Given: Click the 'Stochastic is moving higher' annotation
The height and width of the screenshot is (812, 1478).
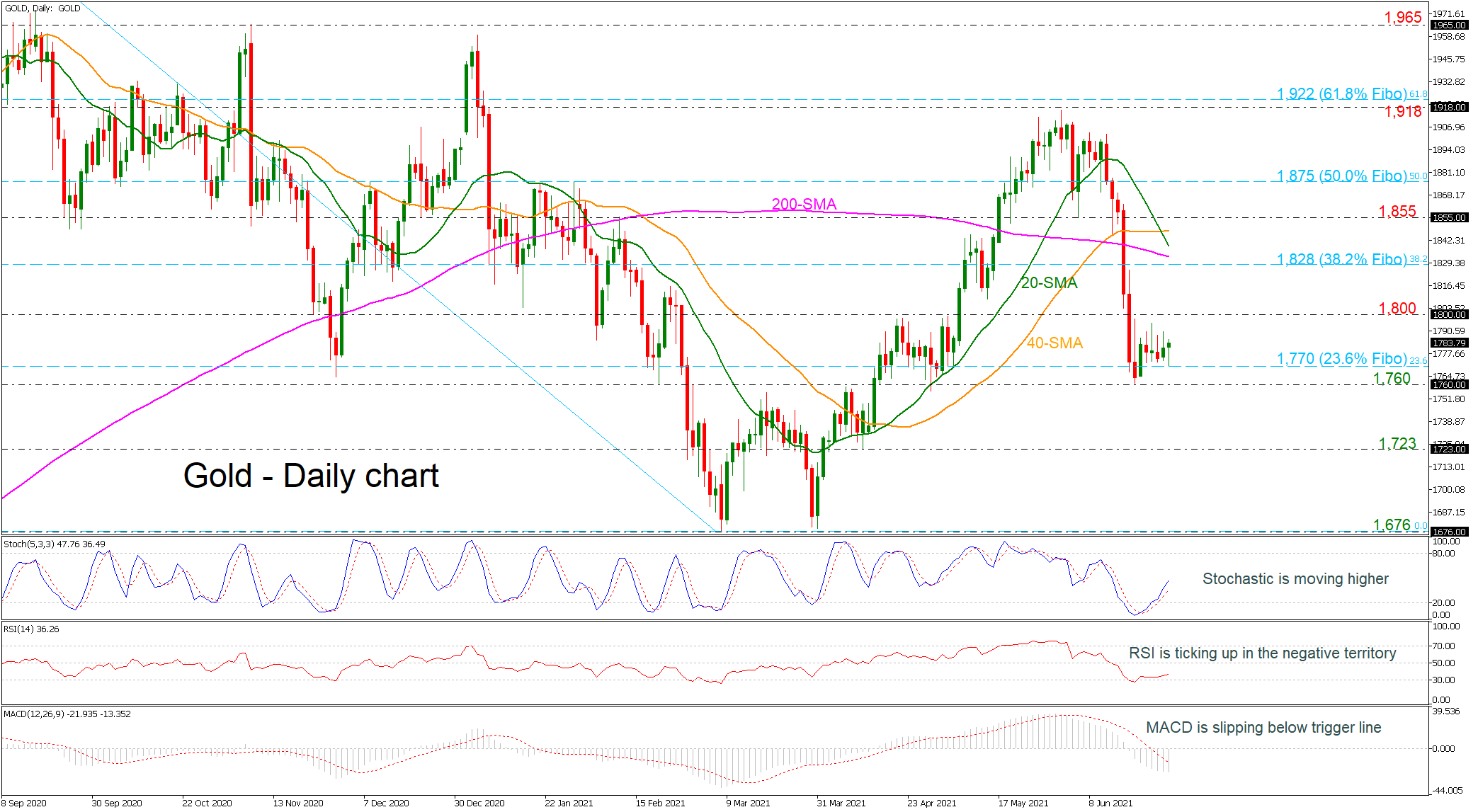Looking at the screenshot, I should point(1295,578).
